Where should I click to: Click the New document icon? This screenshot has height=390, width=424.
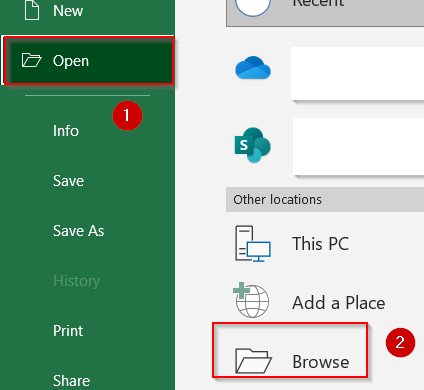coord(32,10)
